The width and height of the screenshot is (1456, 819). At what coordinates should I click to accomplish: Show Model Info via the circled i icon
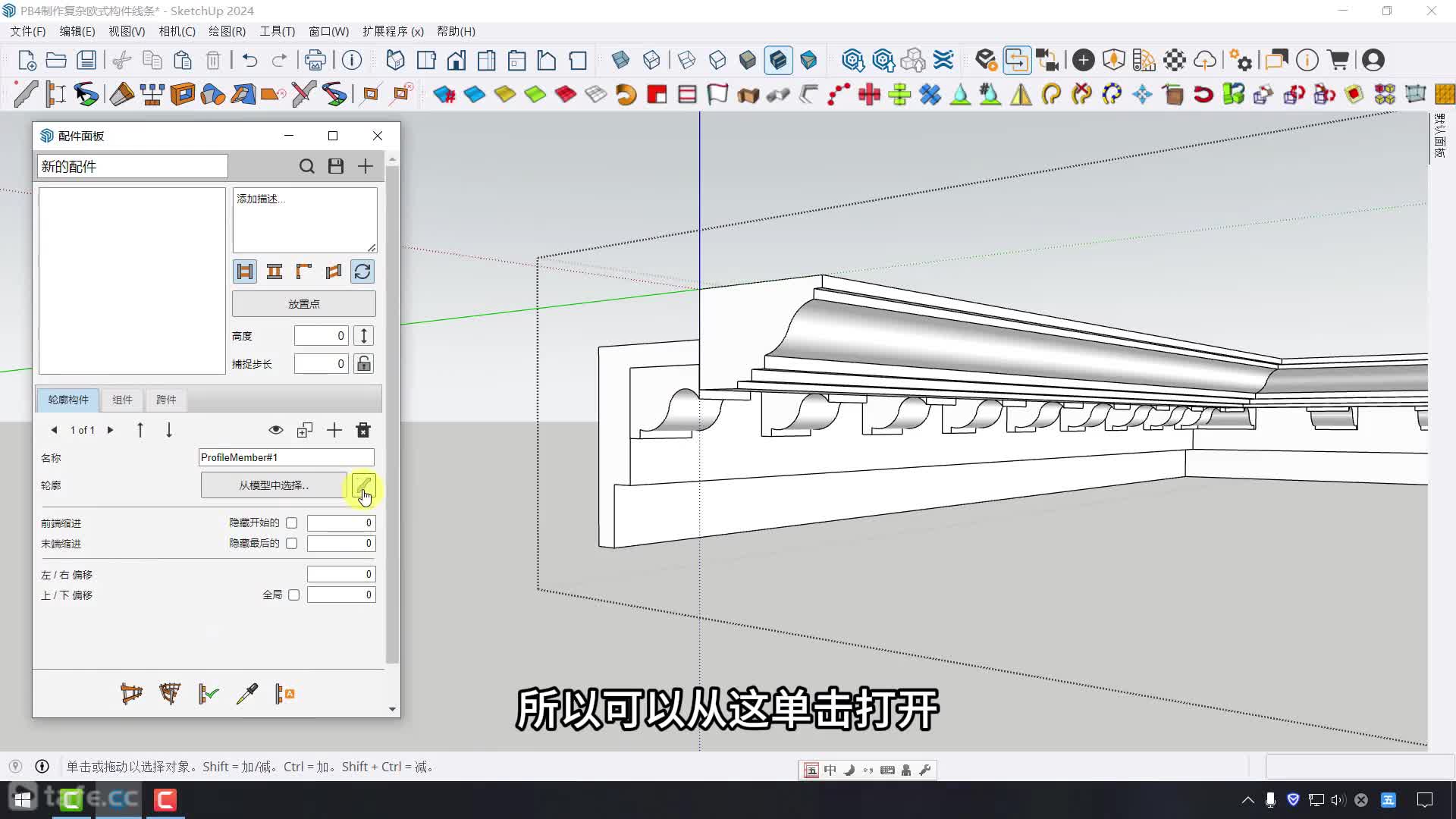pyautogui.click(x=352, y=60)
